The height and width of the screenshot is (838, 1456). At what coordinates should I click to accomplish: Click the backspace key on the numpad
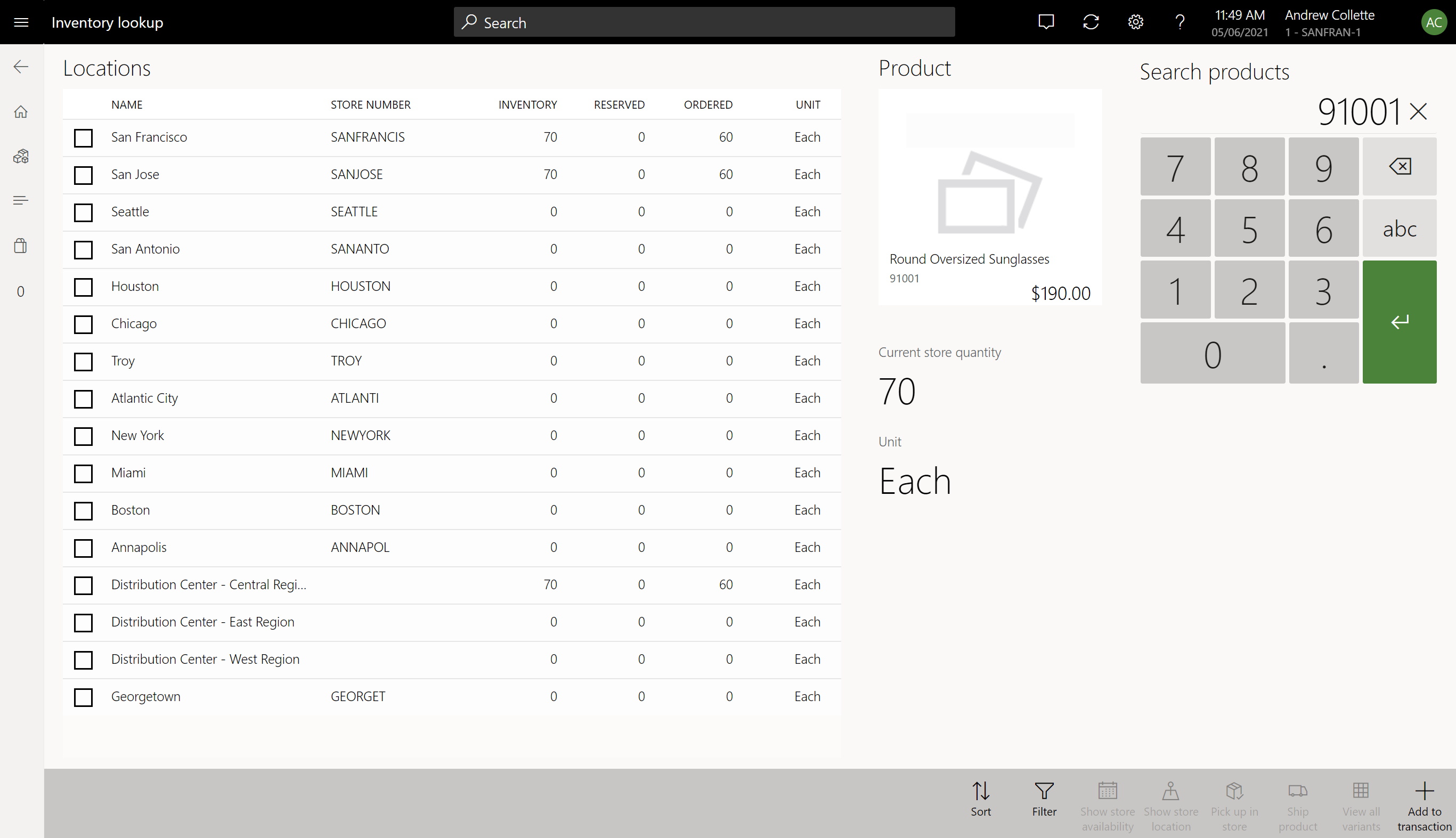coord(1399,167)
